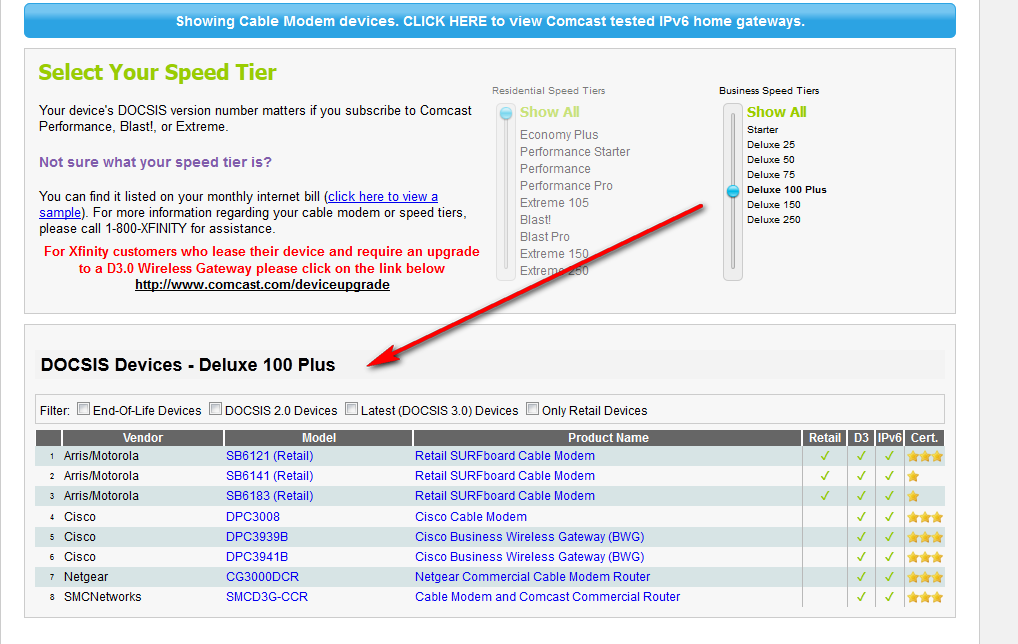Click the Vendor column header
This screenshot has height=644, width=1018.
[143, 437]
